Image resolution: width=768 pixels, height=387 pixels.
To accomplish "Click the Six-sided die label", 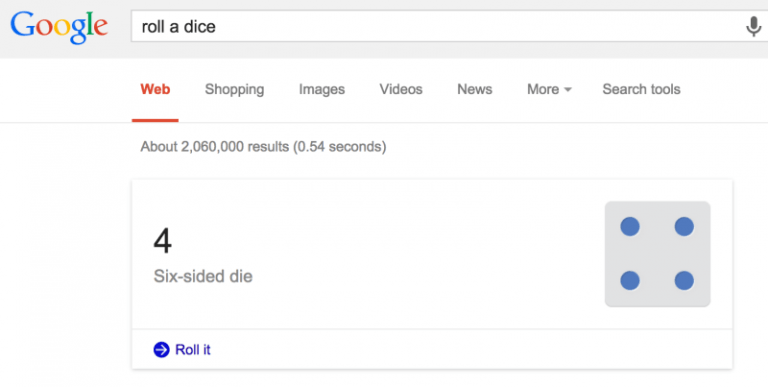I will point(203,276).
